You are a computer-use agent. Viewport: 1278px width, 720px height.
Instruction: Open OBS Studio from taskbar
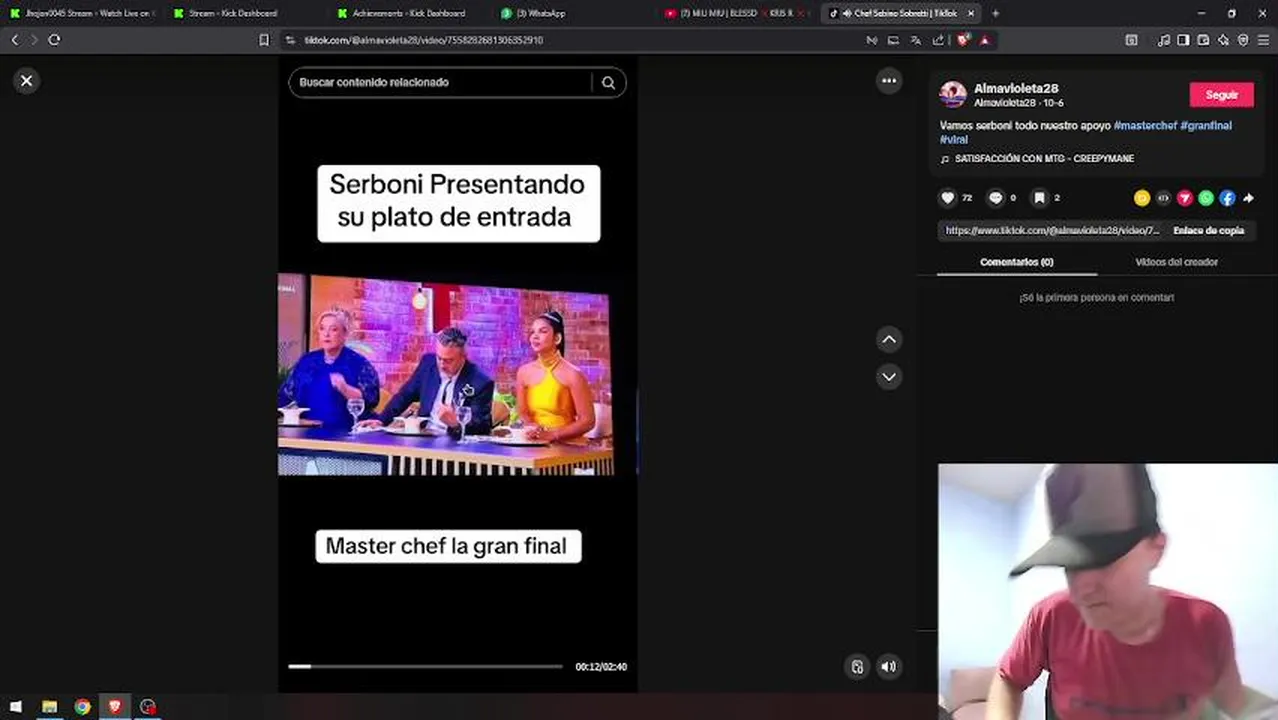148,707
